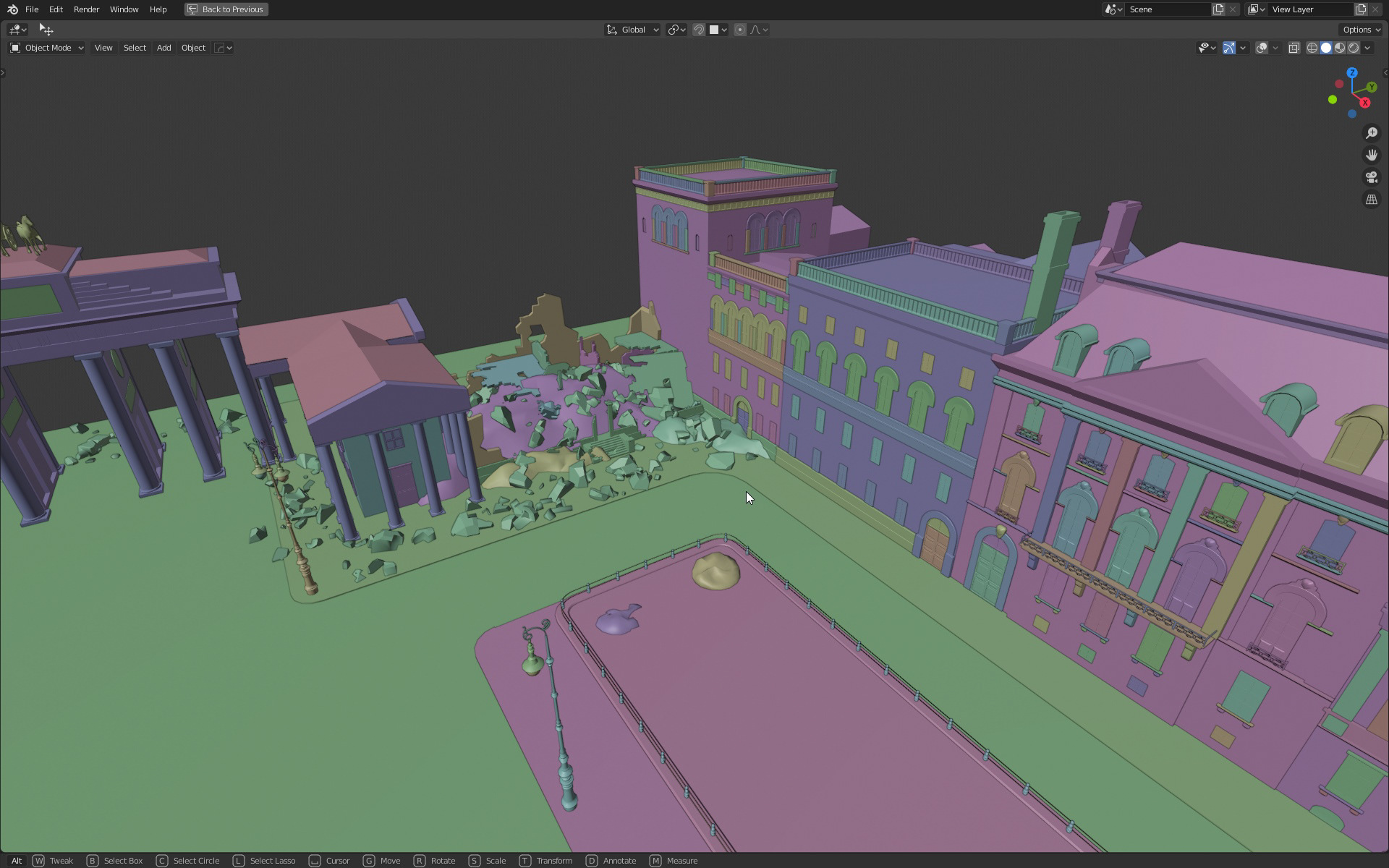The image size is (1389, 868).
Task: Open the Add menu in the viewport header
Action: point(163,48)
